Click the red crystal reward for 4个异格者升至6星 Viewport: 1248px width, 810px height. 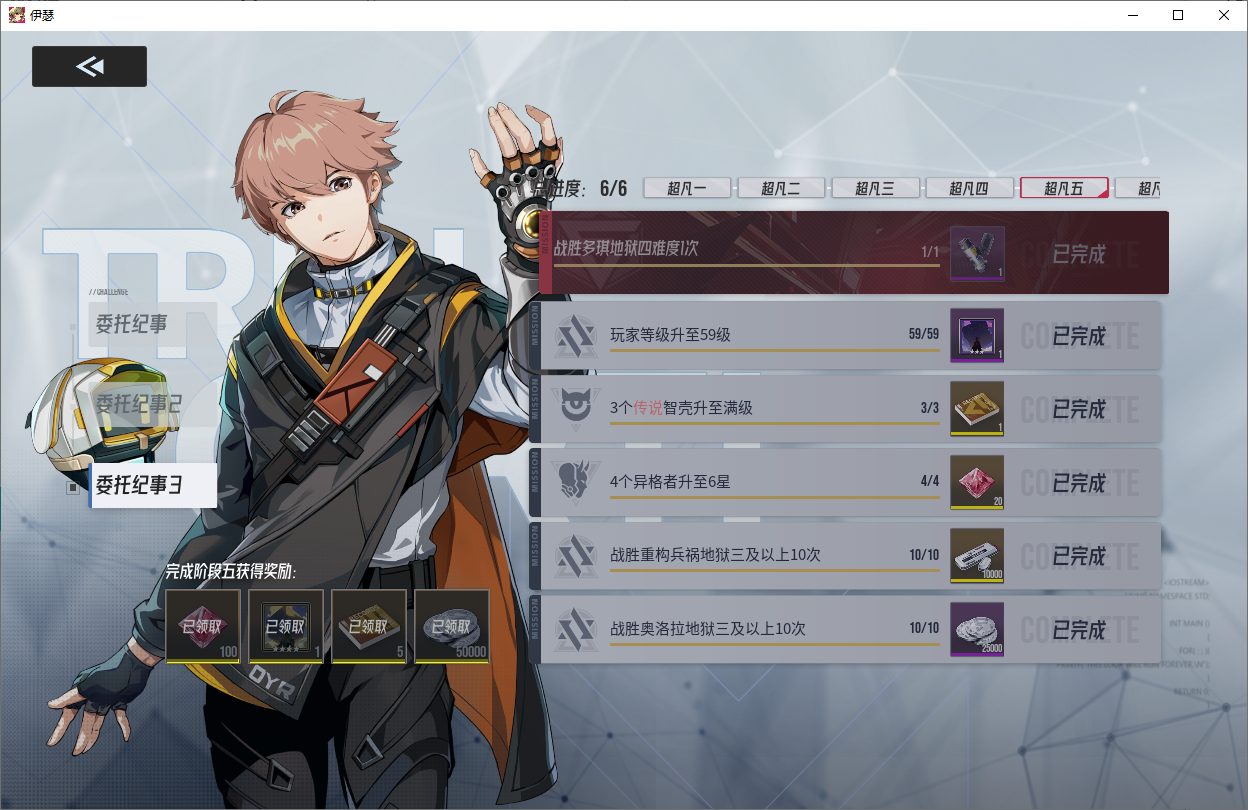tap(977, 482)
